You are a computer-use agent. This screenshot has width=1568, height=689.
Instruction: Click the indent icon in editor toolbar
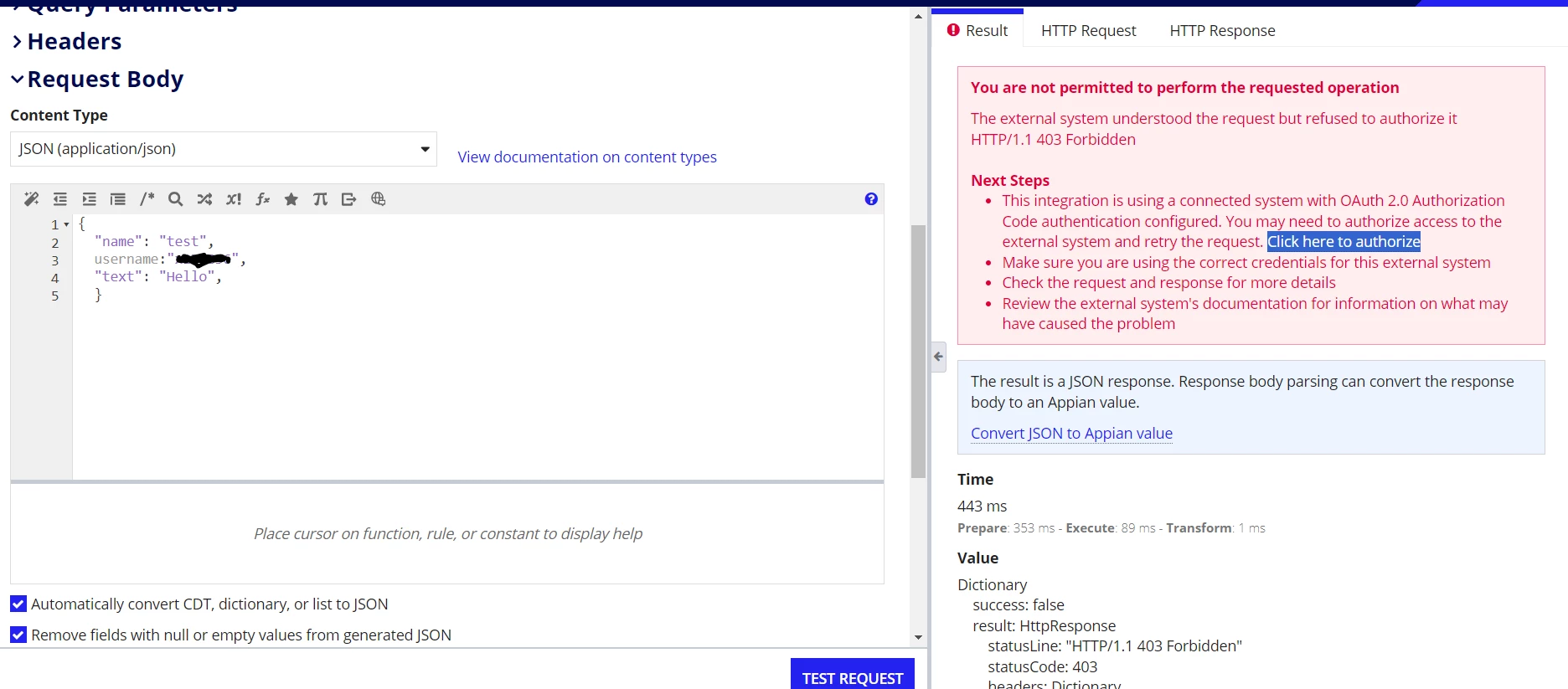point(89,199)
